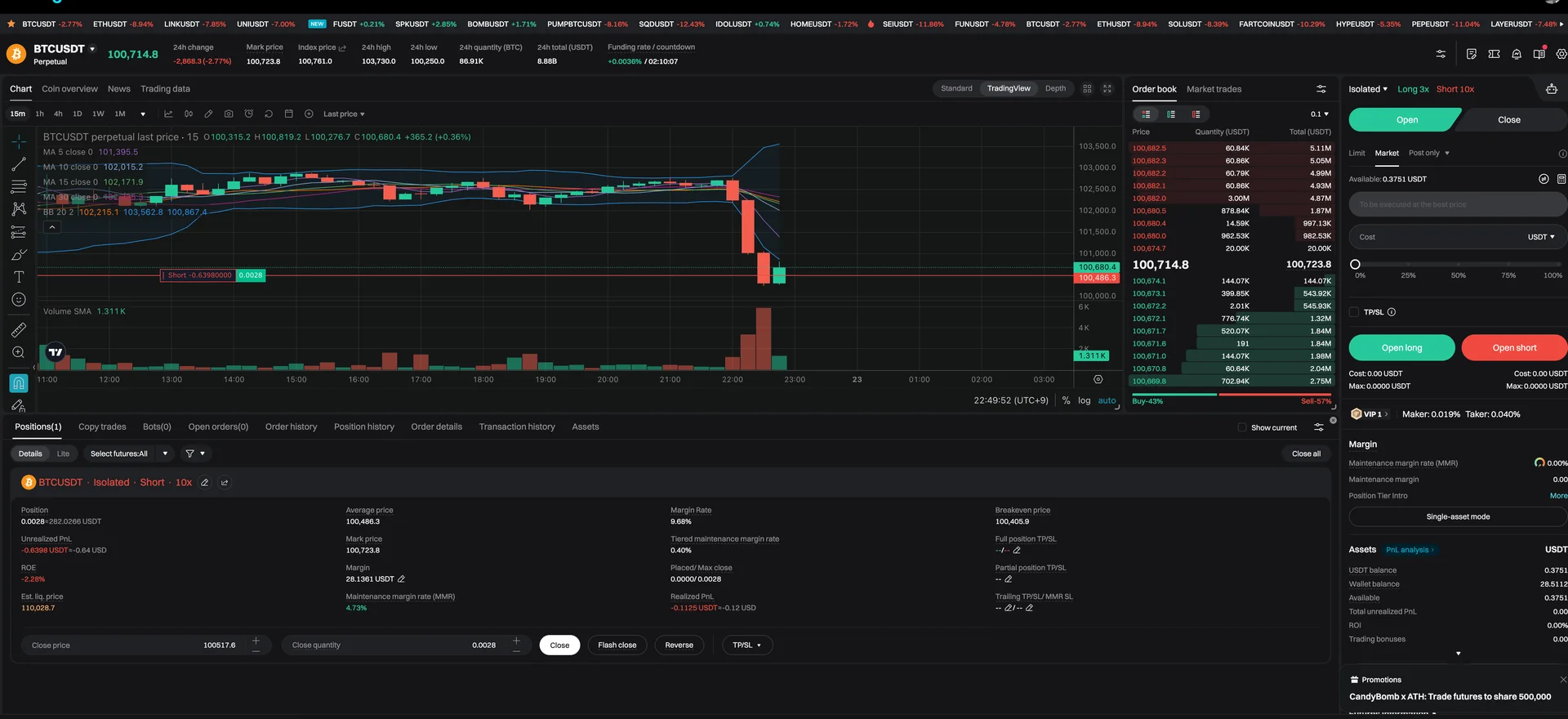Take a chart snapshot with camera icon

point(229,114)
